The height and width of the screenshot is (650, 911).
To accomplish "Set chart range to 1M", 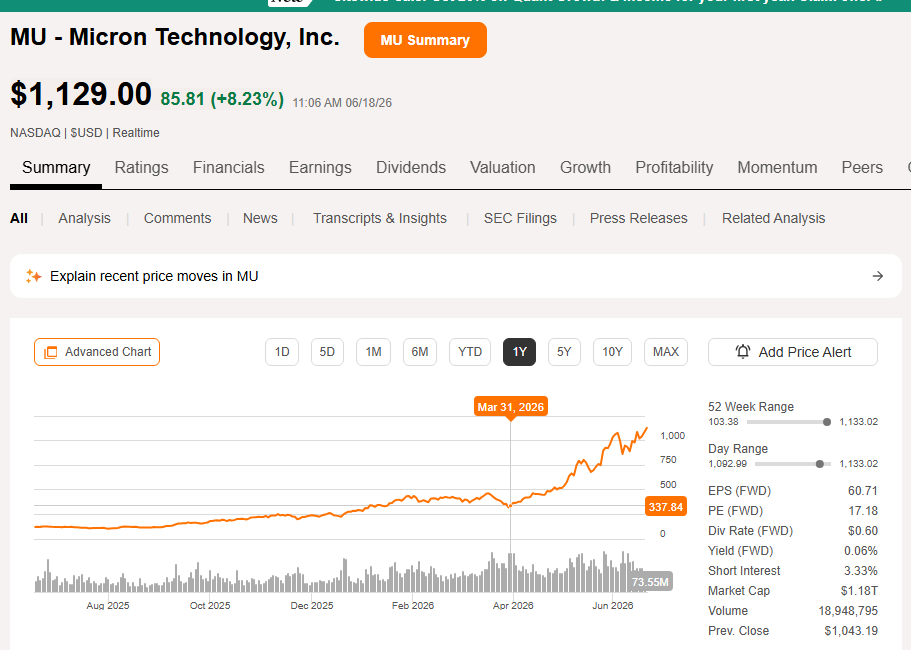I will [x=373, y=352].
